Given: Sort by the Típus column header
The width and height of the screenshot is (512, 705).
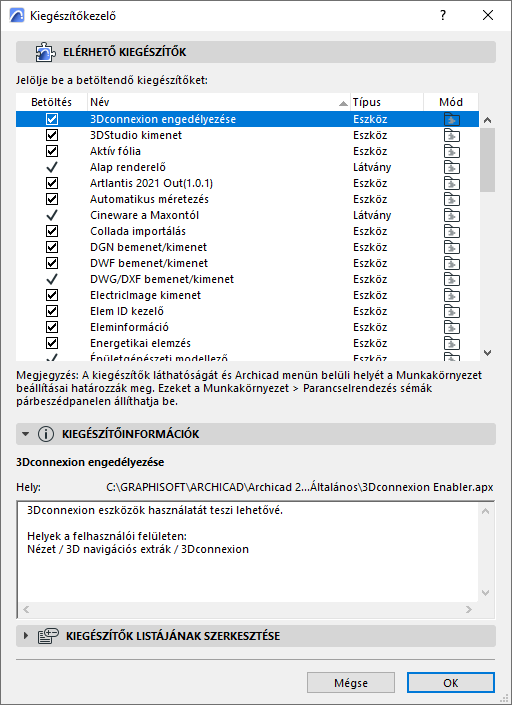Looking at the screenshot, I should coord(387,103).
